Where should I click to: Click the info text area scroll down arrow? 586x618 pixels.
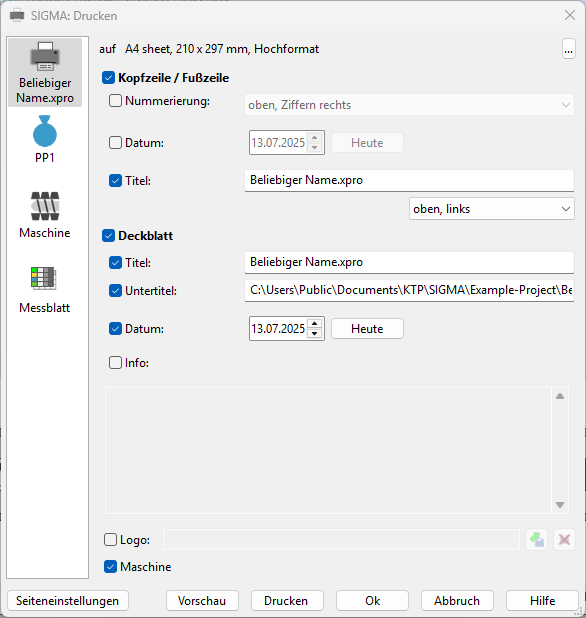(560, 505)
